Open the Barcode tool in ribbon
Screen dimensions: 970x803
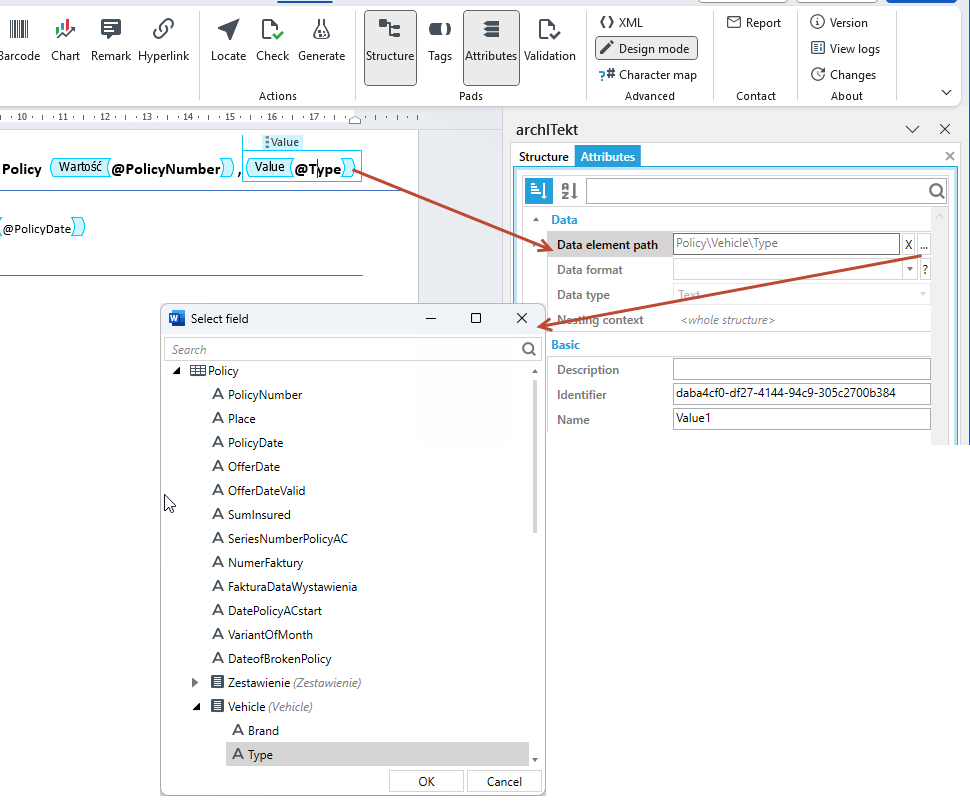pos(19,41)
